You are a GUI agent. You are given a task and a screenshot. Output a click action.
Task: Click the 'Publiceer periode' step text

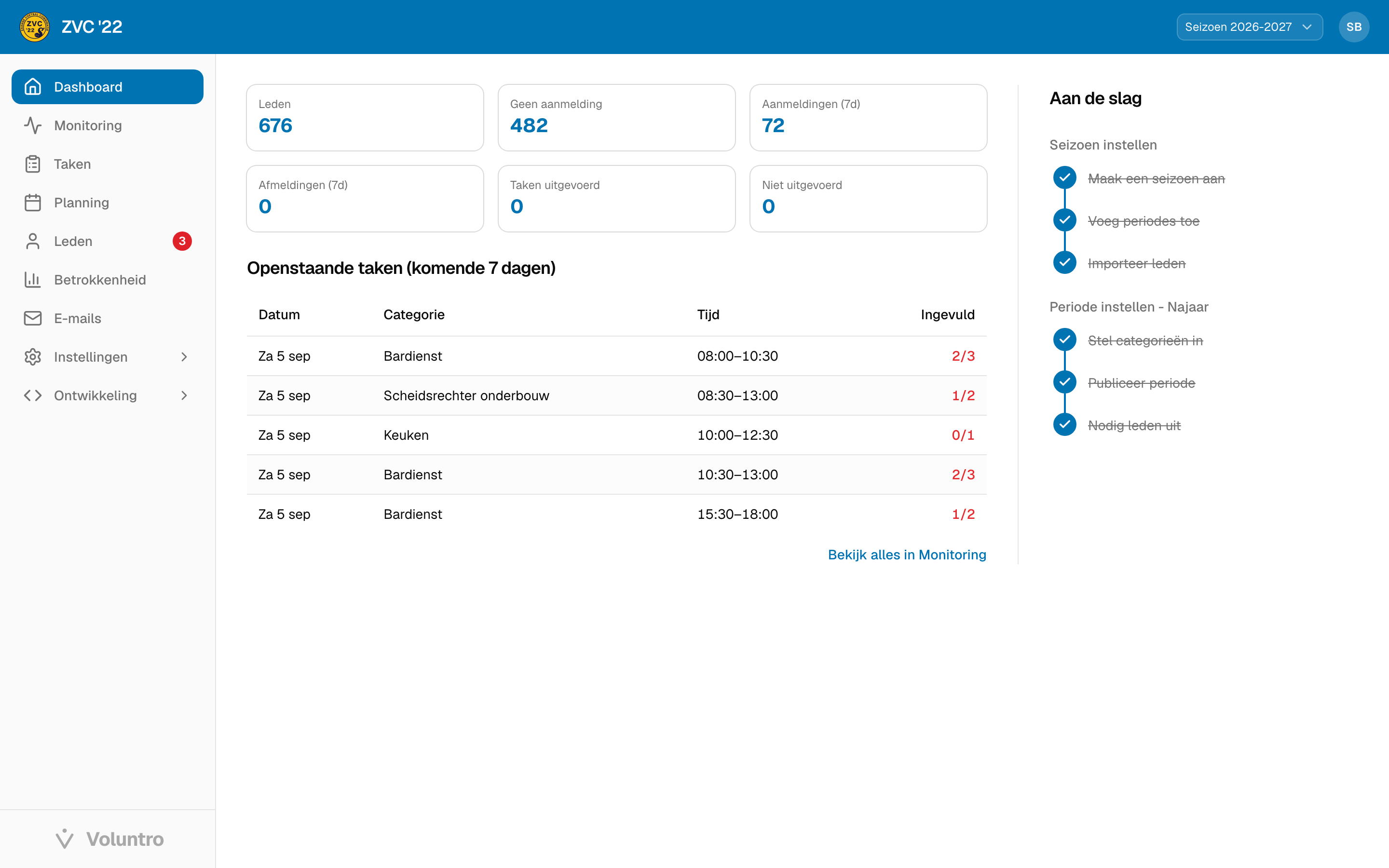1141,383
